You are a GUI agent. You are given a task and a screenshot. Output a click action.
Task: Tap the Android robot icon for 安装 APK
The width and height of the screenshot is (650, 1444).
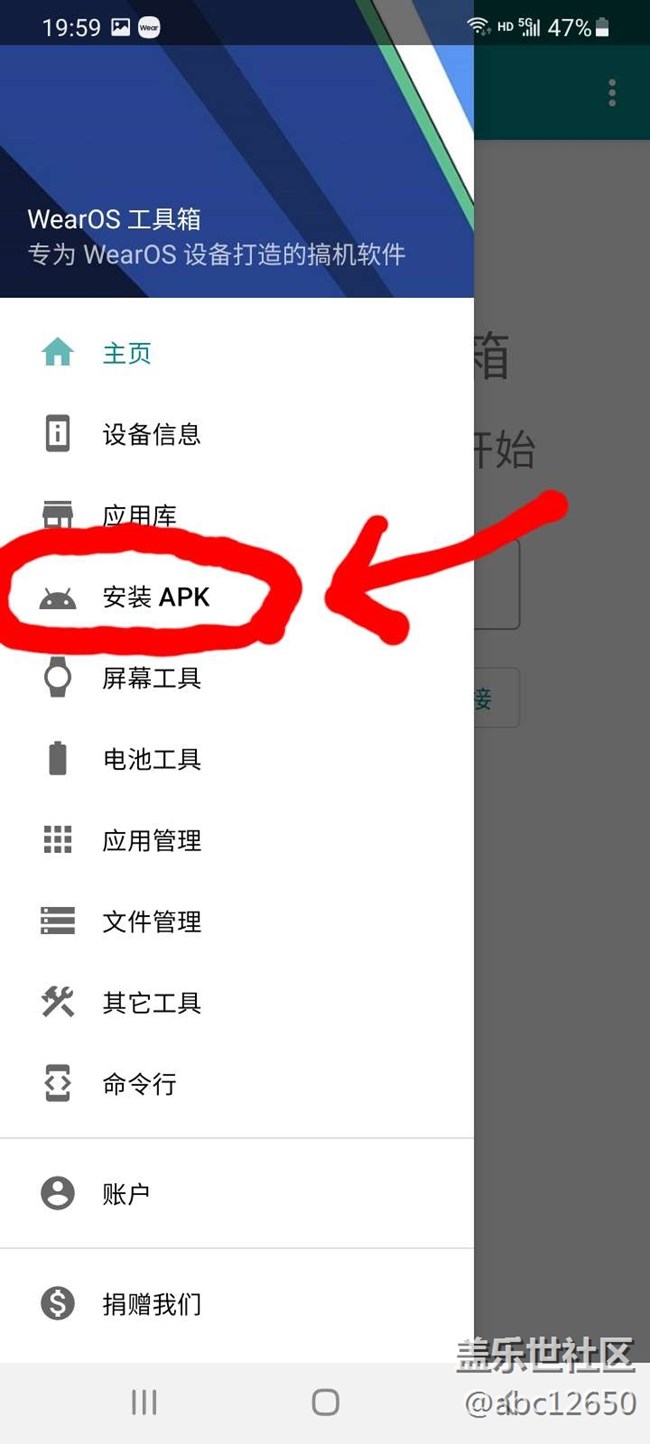click(x=57, y=598)
